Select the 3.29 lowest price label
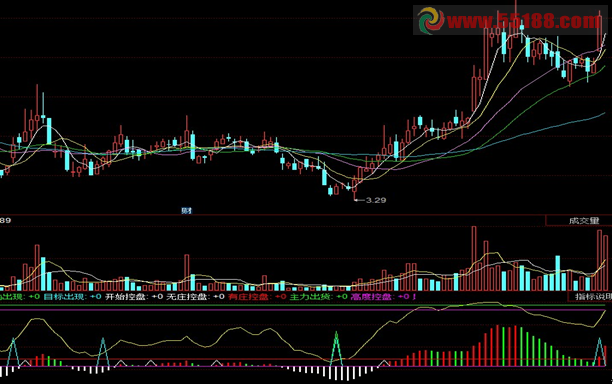This screenshot has width=613, height=384. pyautogui.click(x=376, y=200)
